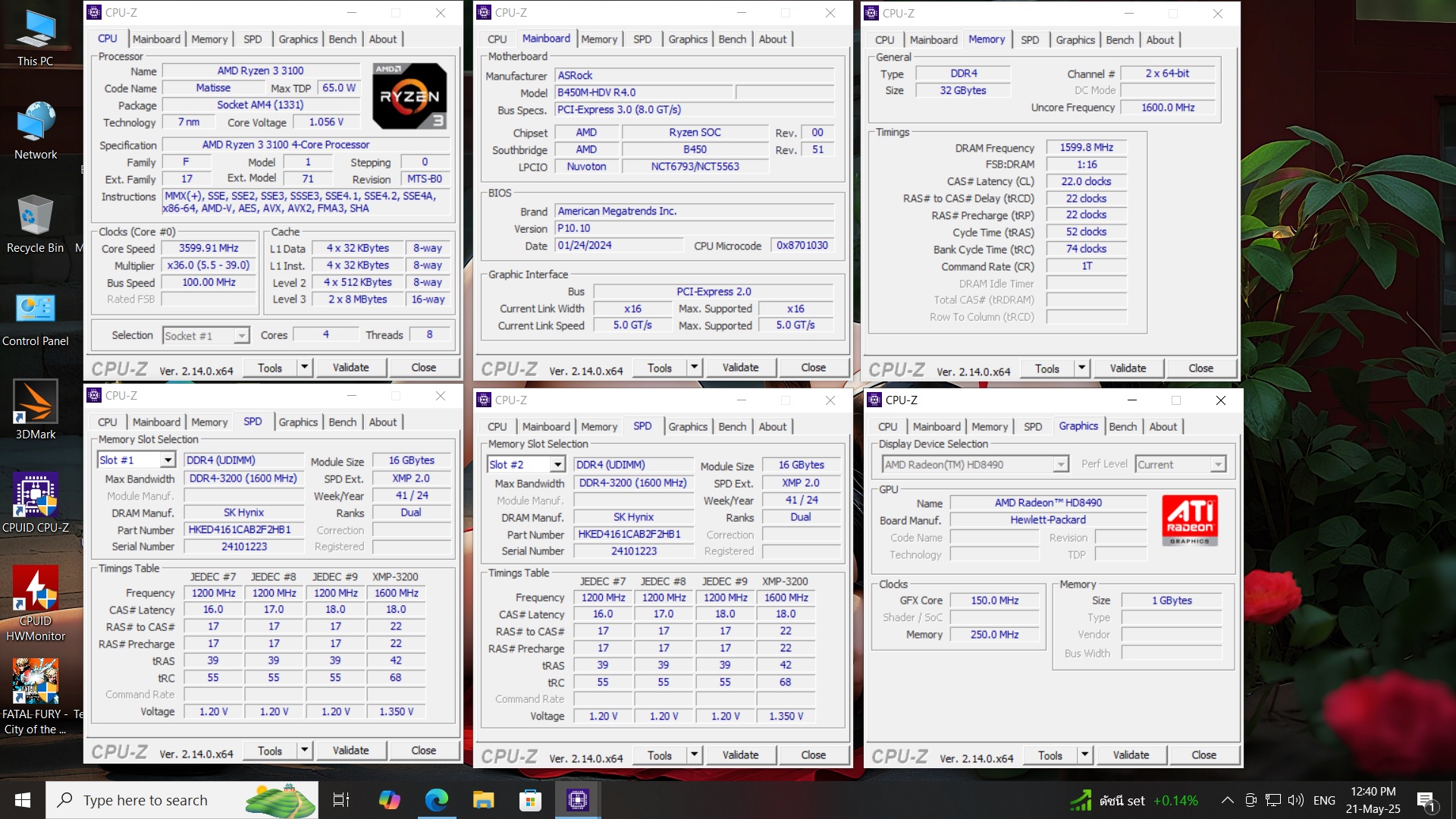This screenshot has height=819, width=1456.
Task: Expand the Tools arrow in the Graphics window
Action: pos(1084,755)
